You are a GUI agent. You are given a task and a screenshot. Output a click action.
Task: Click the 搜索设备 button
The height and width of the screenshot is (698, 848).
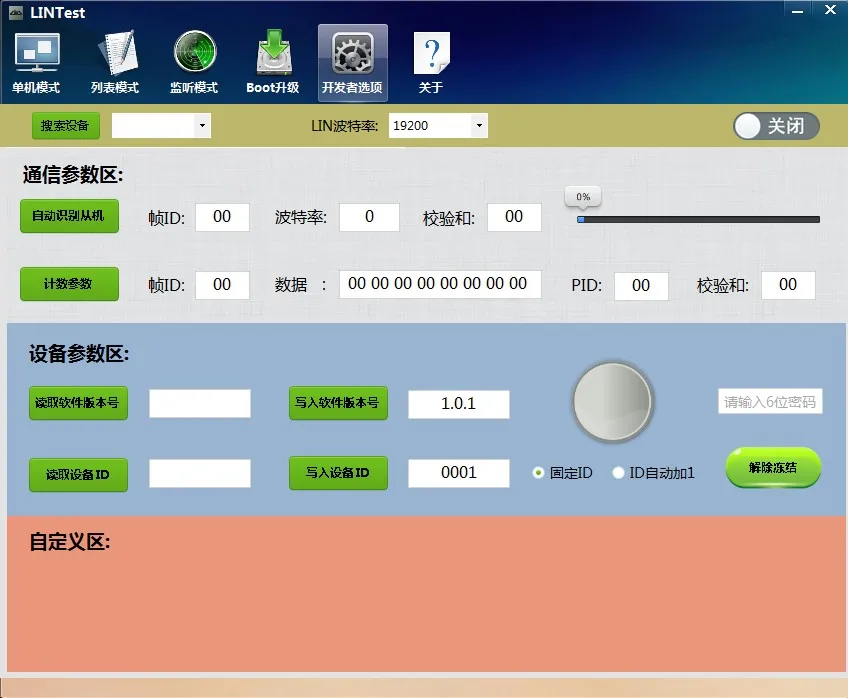pos(65,126)
